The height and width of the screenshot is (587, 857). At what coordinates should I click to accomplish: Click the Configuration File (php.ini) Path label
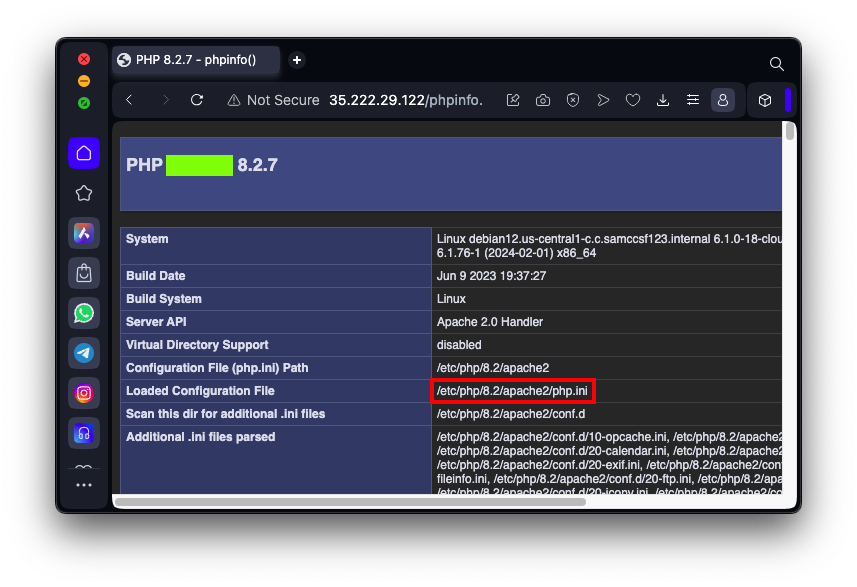[217, 368]
